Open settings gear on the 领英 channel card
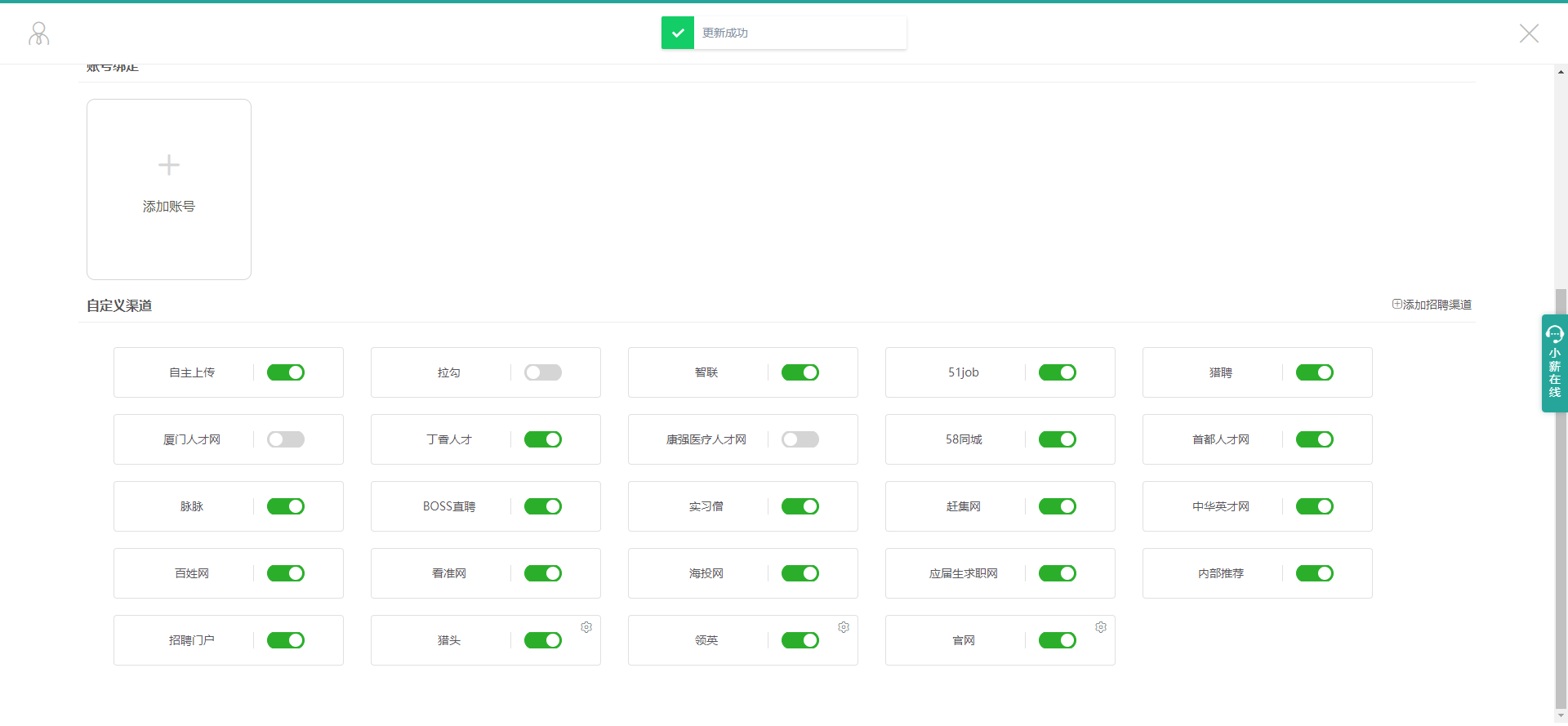The height and width of the screenshot is (726, 1568). (x=844, y=627)
